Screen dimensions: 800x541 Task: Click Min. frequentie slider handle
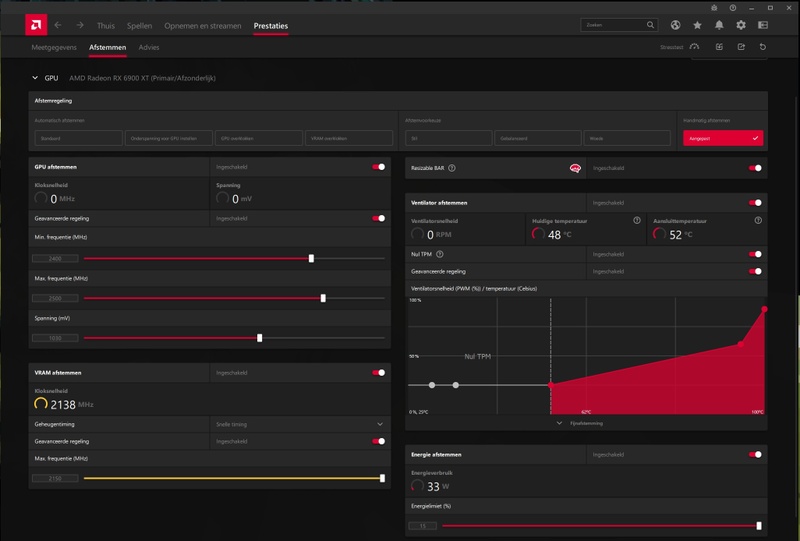point(311,259)
